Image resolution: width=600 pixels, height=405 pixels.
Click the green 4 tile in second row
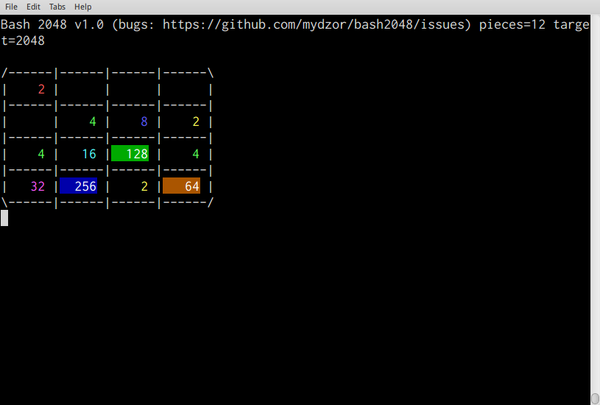click(x=93, y=122)
